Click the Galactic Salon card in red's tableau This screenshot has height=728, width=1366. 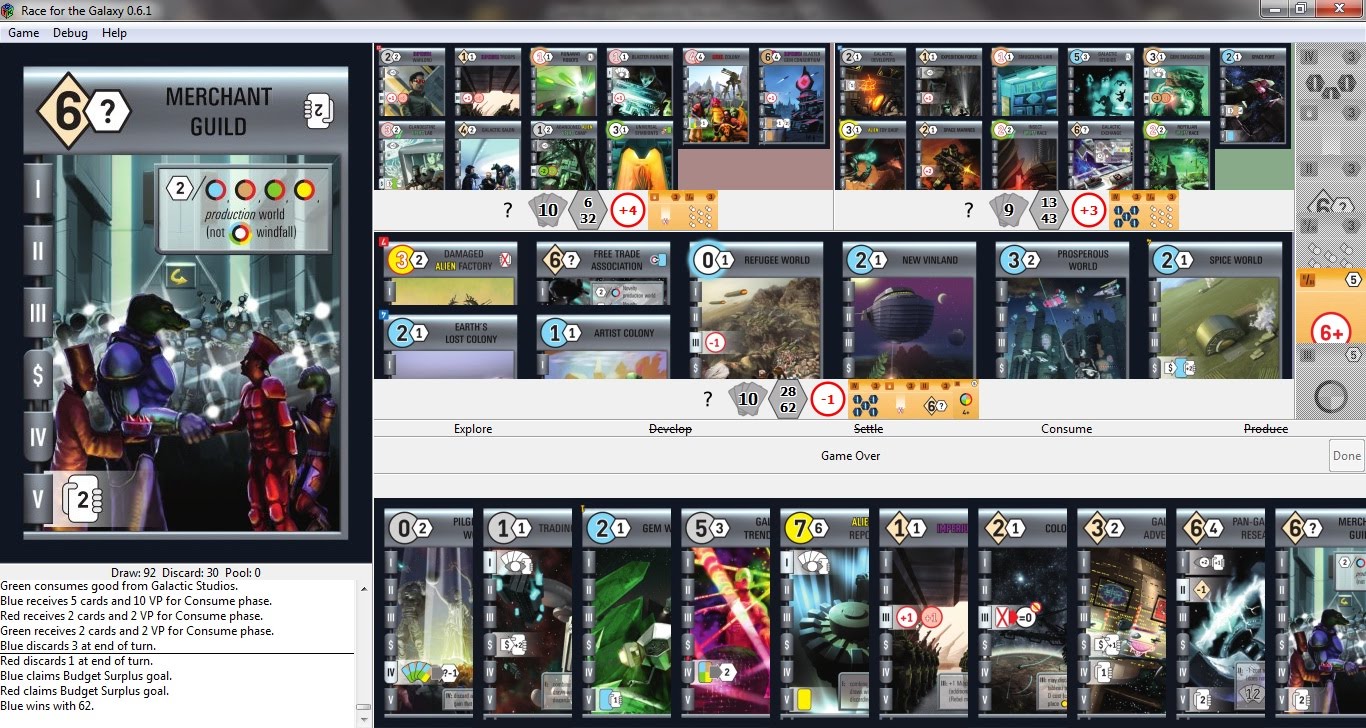[487, 155]
